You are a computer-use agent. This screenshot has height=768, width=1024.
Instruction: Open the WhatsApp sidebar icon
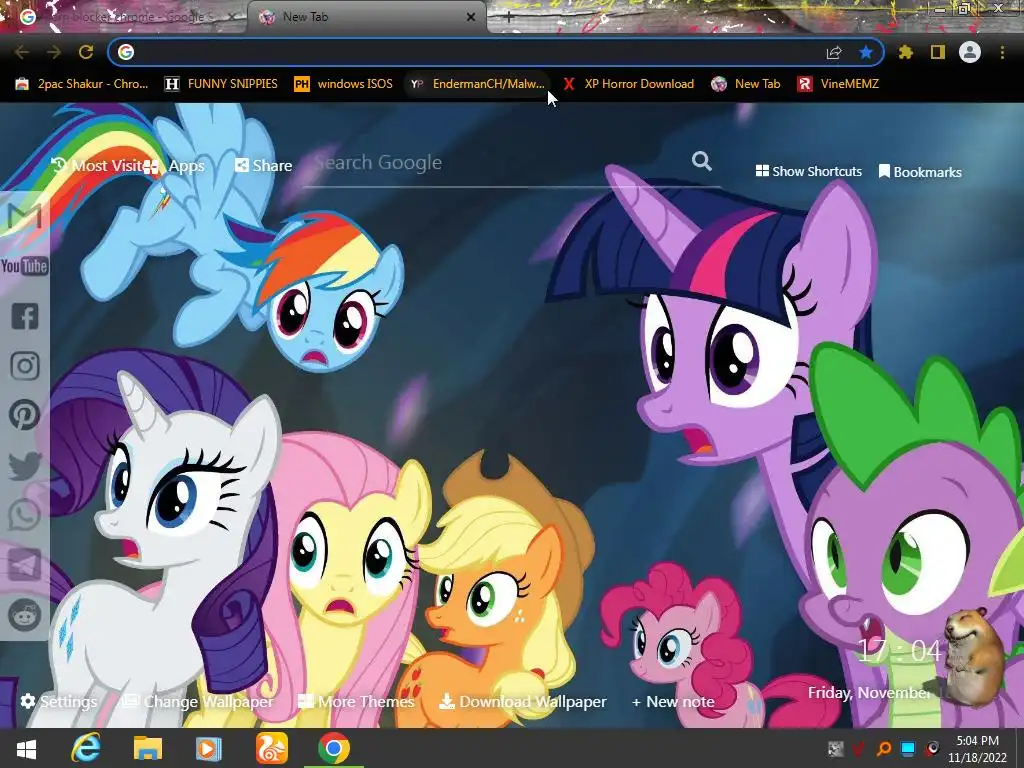pos(25,515)
